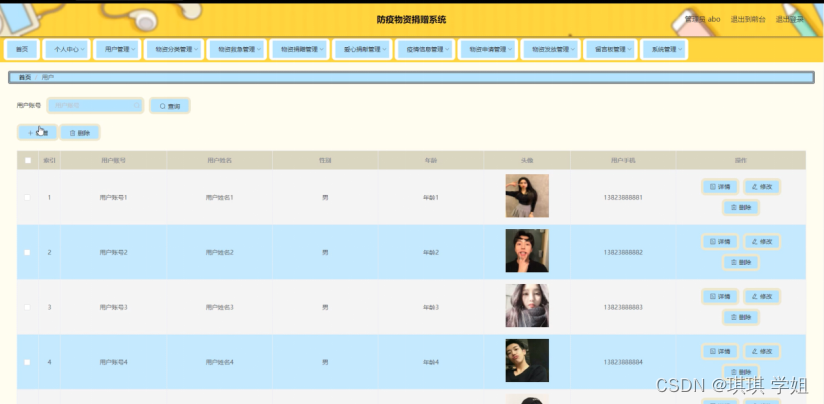Screen dimensions: 824x404
Task: Open 详情 for user 用户账号1
Action: click(720, 187)
